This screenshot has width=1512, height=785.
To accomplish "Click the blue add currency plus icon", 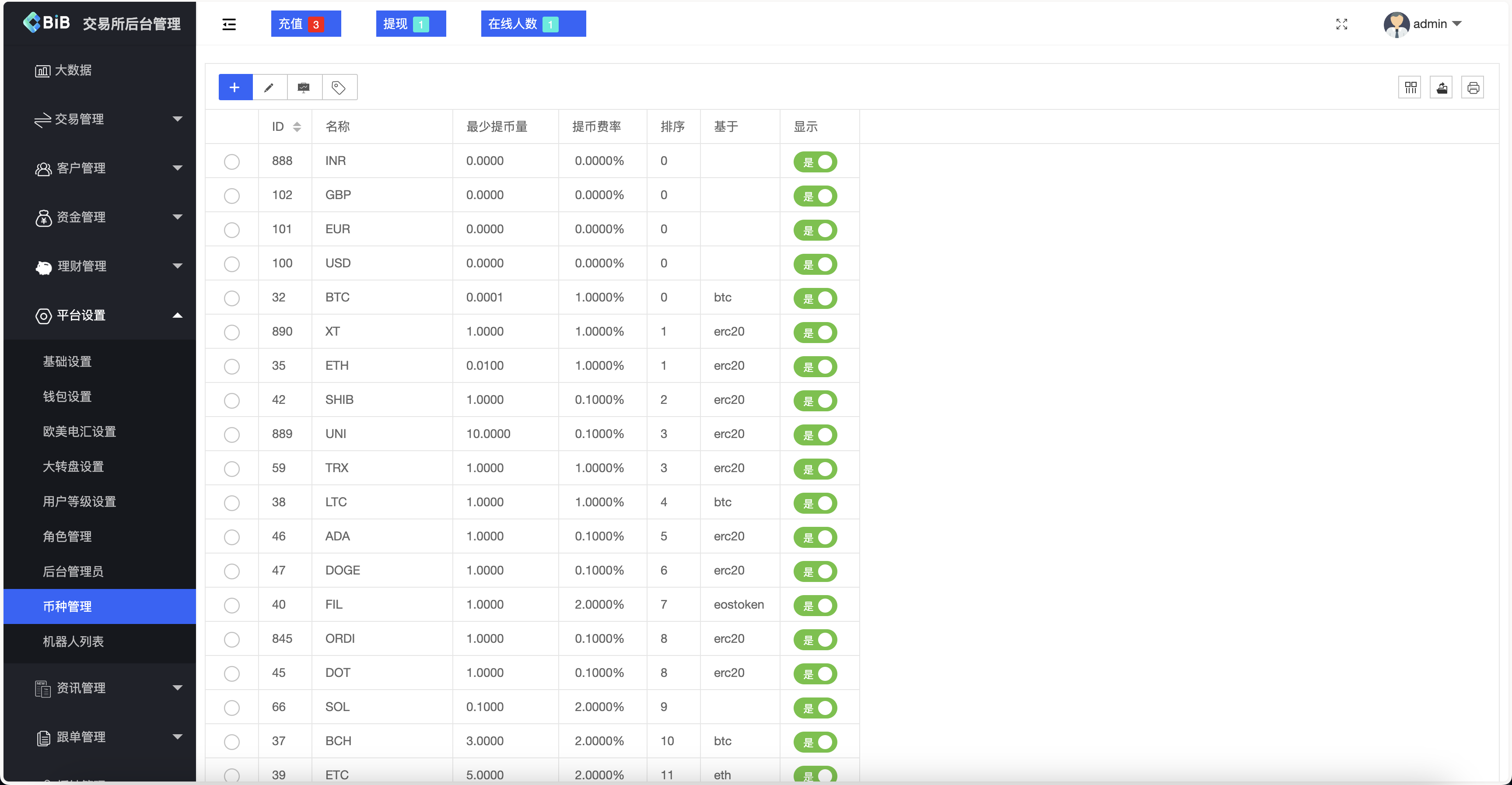I will click(x=234, y=87).
